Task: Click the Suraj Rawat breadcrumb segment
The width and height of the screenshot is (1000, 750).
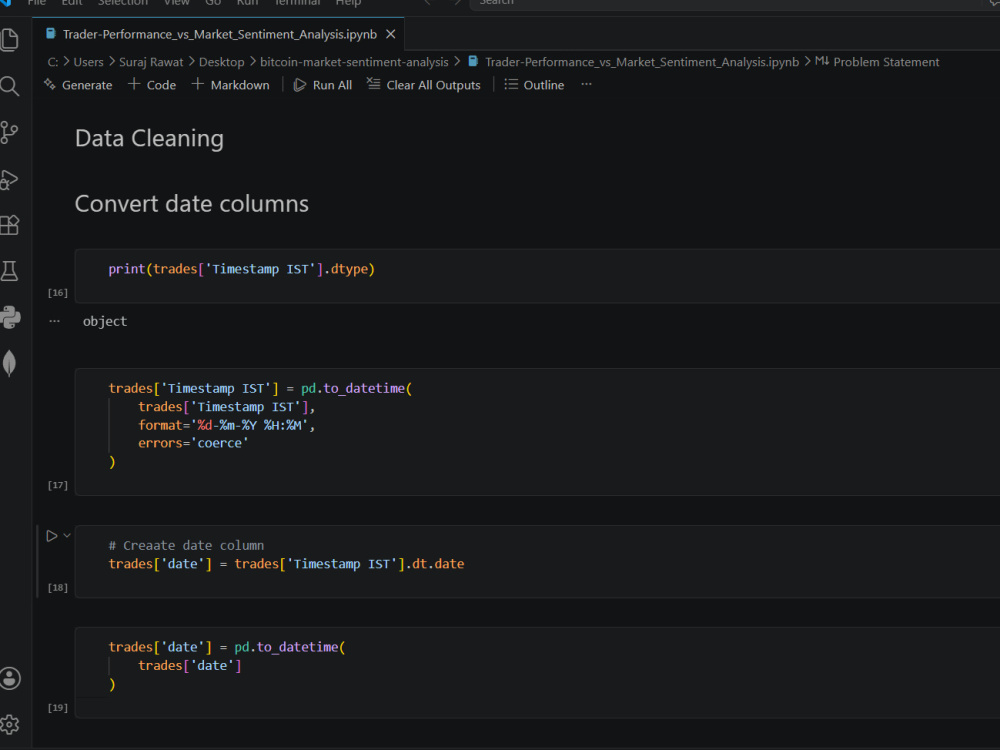Action: pos(151,62)
